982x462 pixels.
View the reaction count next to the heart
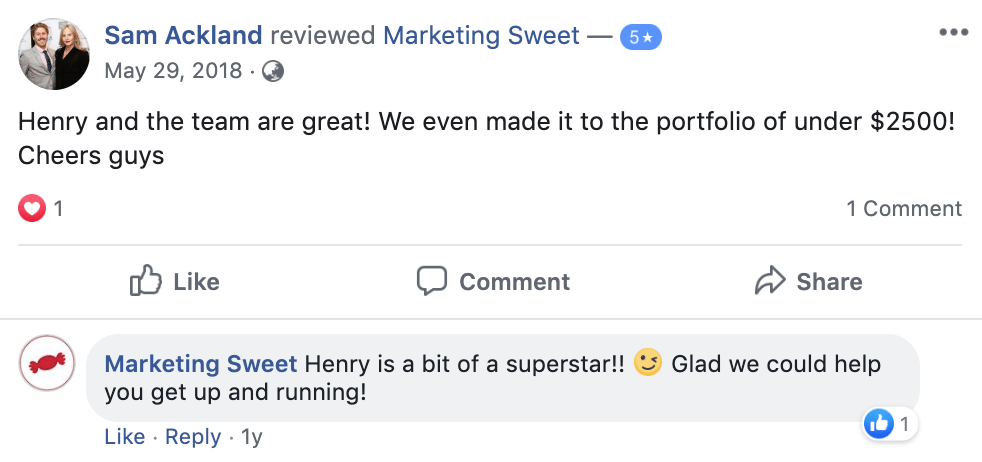click(59, 209)
